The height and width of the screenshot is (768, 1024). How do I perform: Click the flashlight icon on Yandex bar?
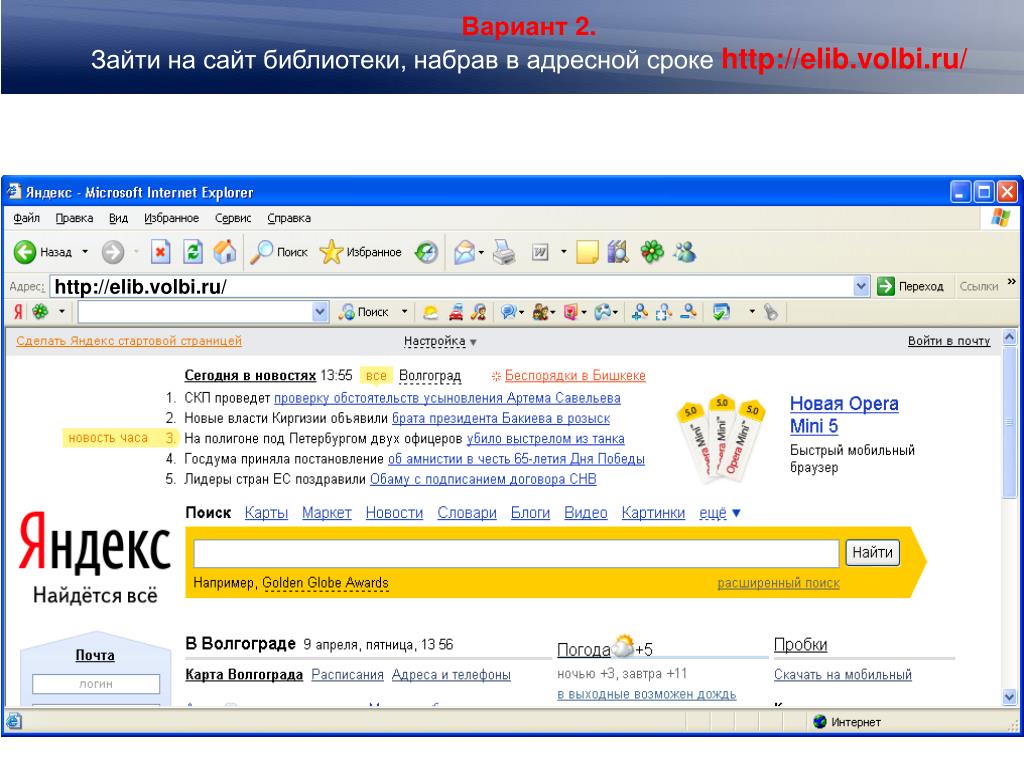771,313
